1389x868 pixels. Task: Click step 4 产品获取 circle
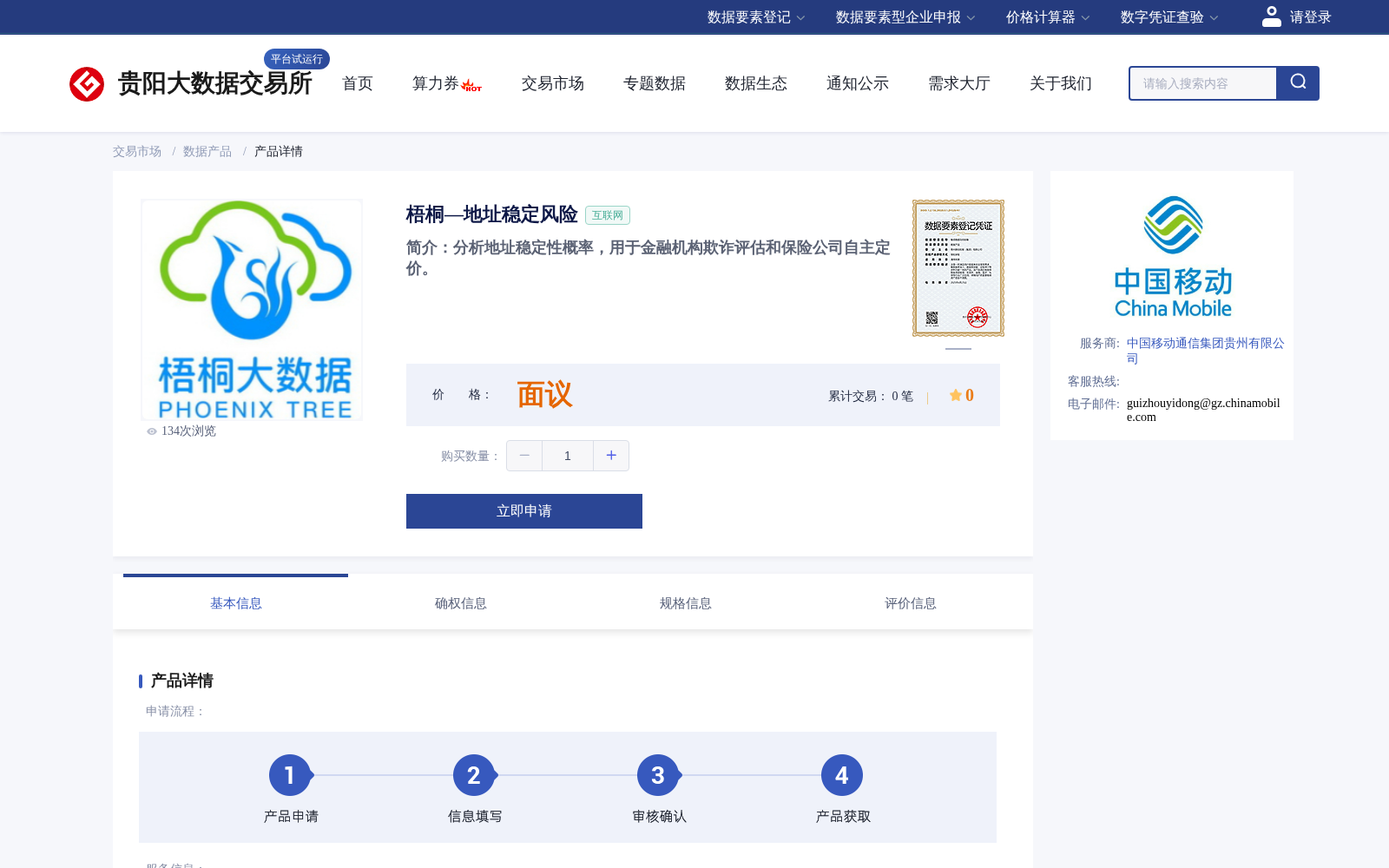tap(842, 775)
